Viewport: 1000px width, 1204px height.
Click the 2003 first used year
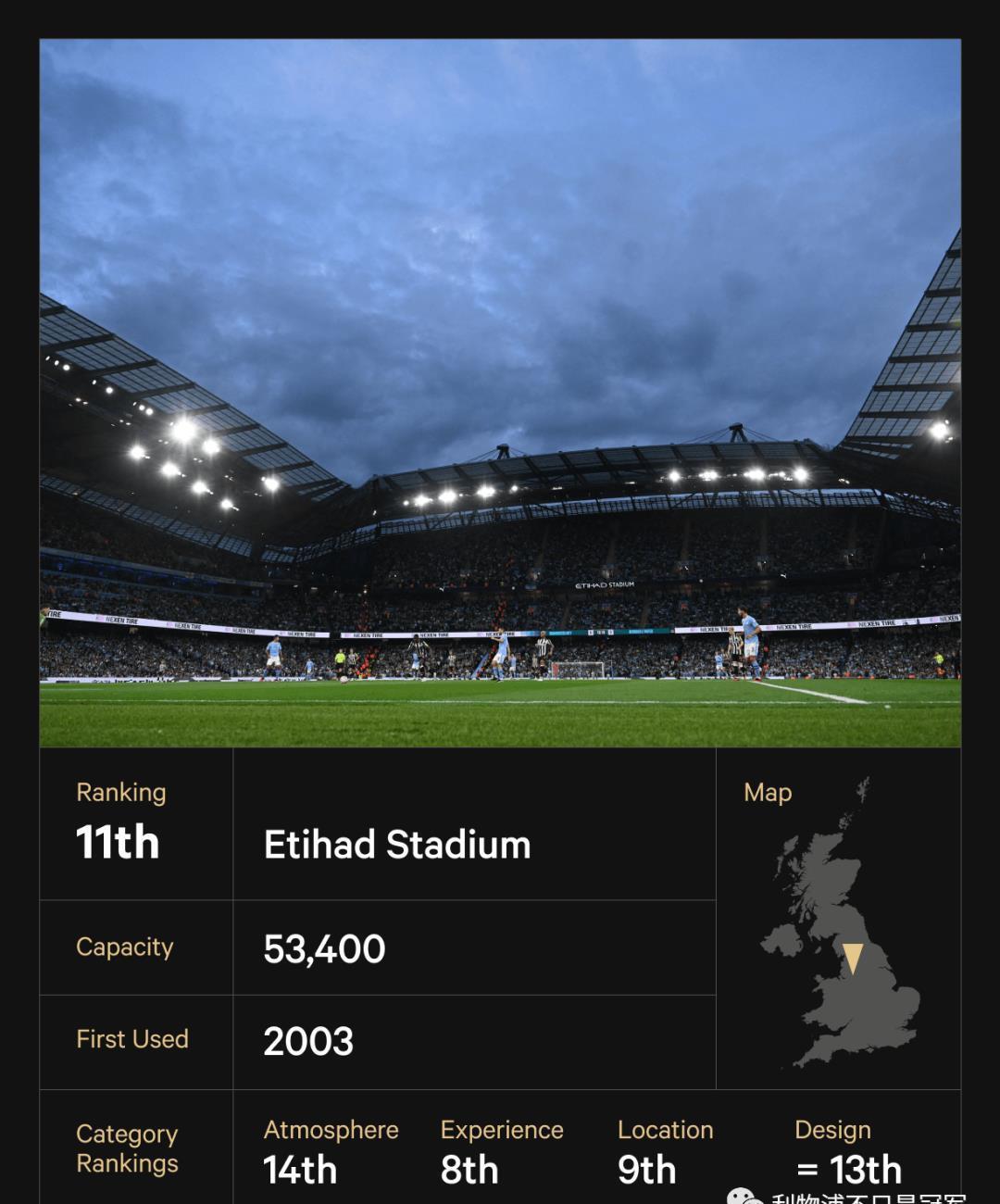[x=308, y=1042]
